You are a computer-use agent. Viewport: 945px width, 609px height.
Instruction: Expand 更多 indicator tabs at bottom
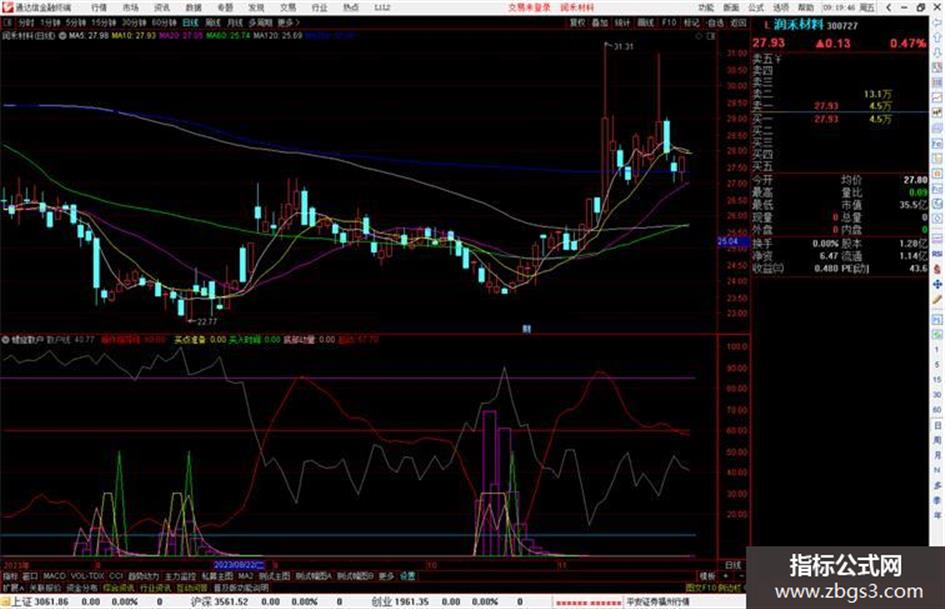click(x=386, y=576)
